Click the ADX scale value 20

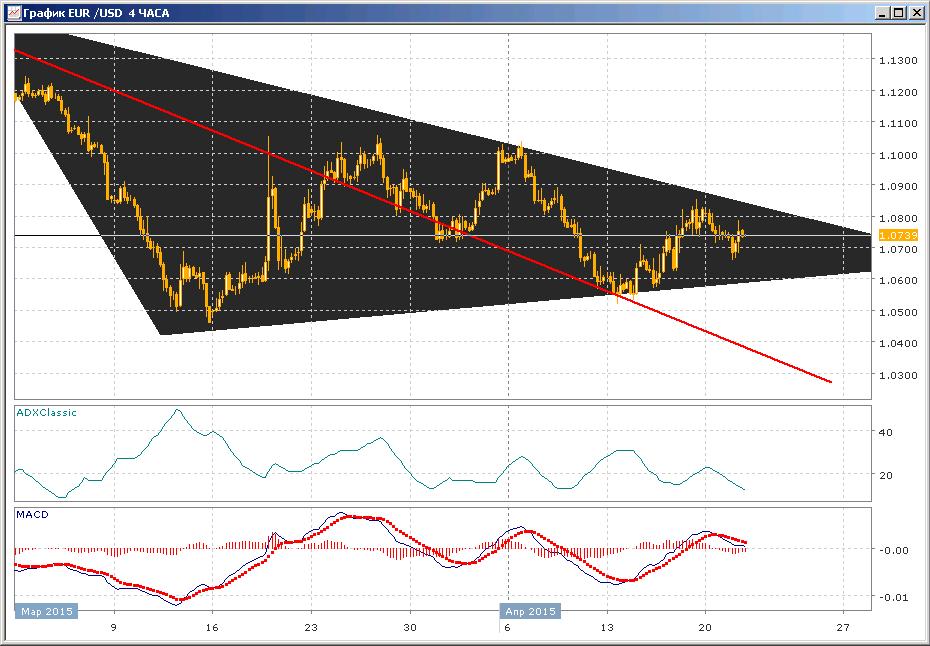pyautogui.click(x=886, y=475)
